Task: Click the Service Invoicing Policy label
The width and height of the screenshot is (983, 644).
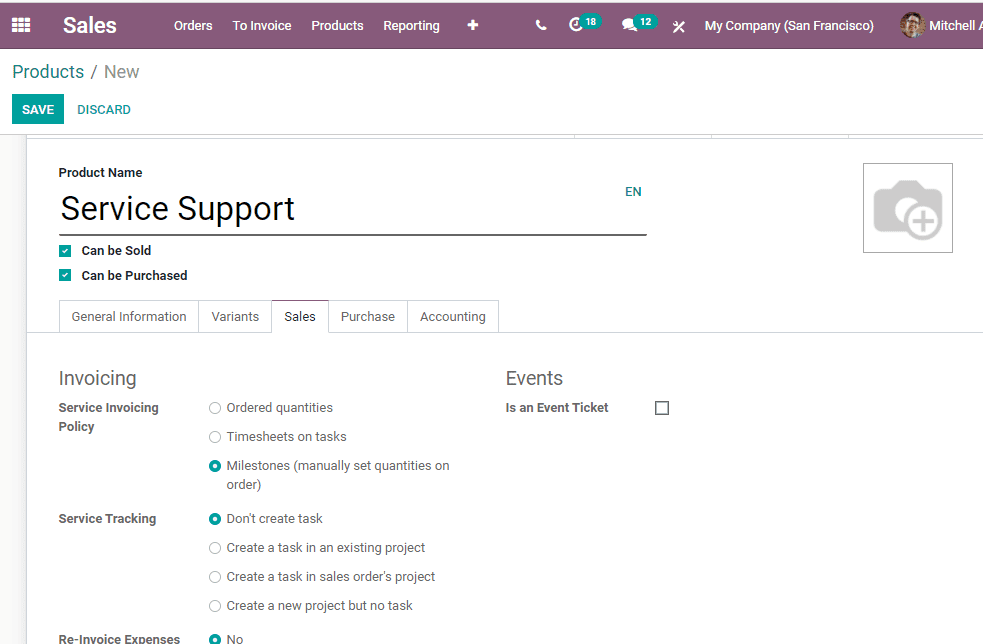Action: [x=108, y=417]
